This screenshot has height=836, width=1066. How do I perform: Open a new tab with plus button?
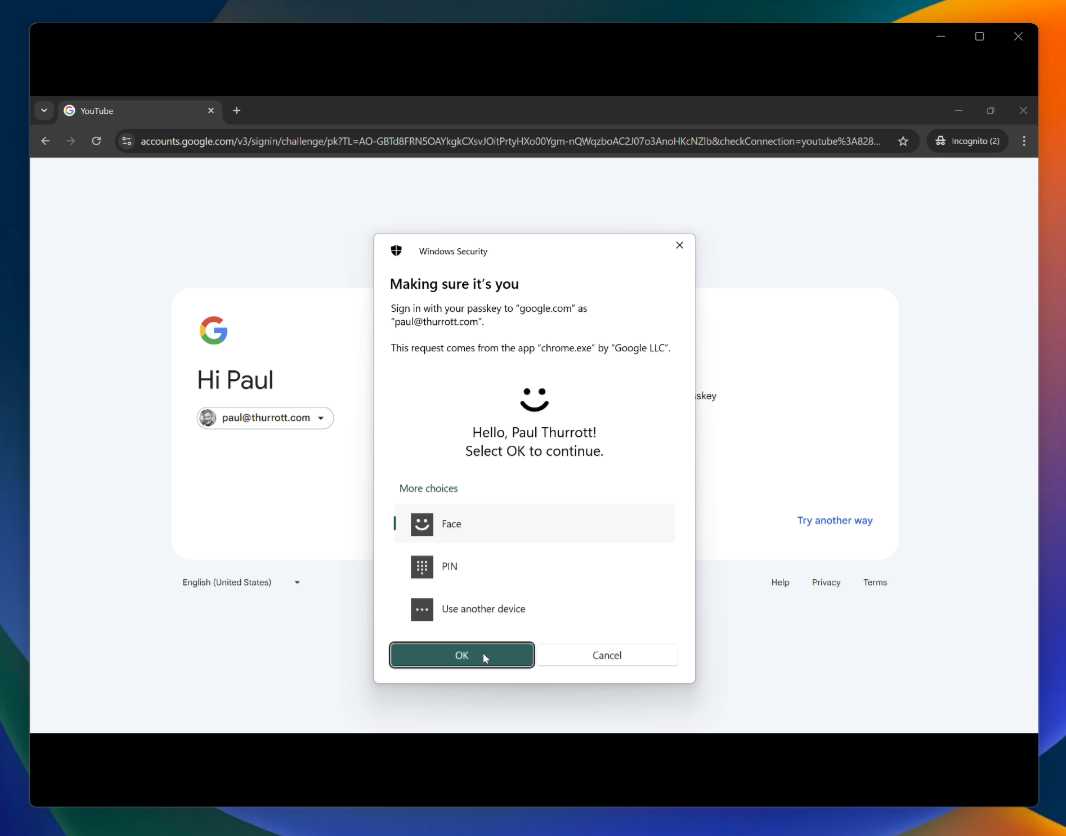click(237, 110)
